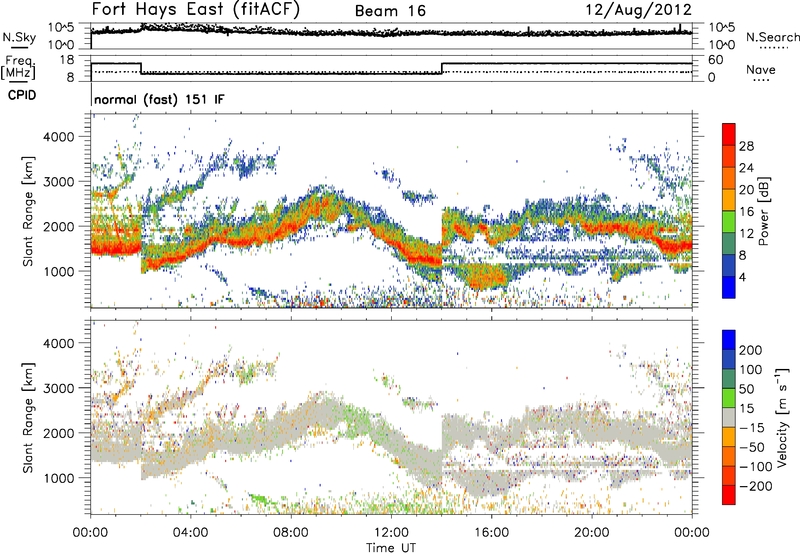Click the 'Freq. [MHz]' axis label

coord(19,67)
